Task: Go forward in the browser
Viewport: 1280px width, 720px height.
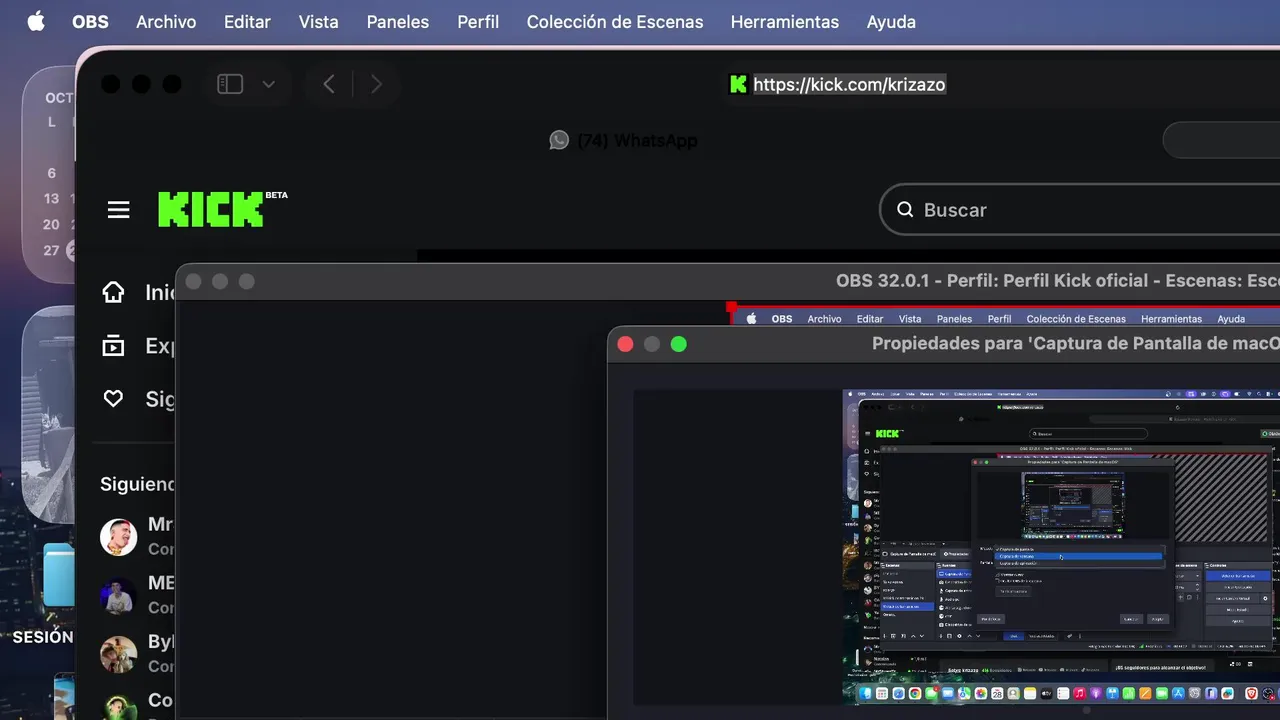Action: 376,84
